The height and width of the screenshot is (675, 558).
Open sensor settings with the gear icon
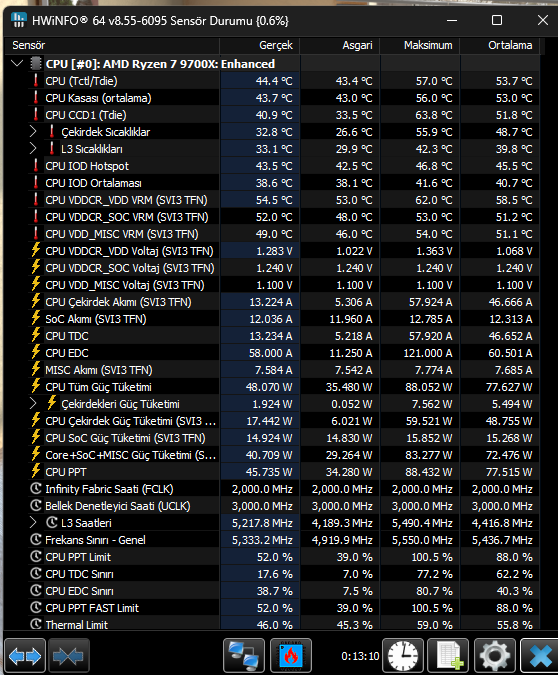pyautogui.click(x=495, y=656)
